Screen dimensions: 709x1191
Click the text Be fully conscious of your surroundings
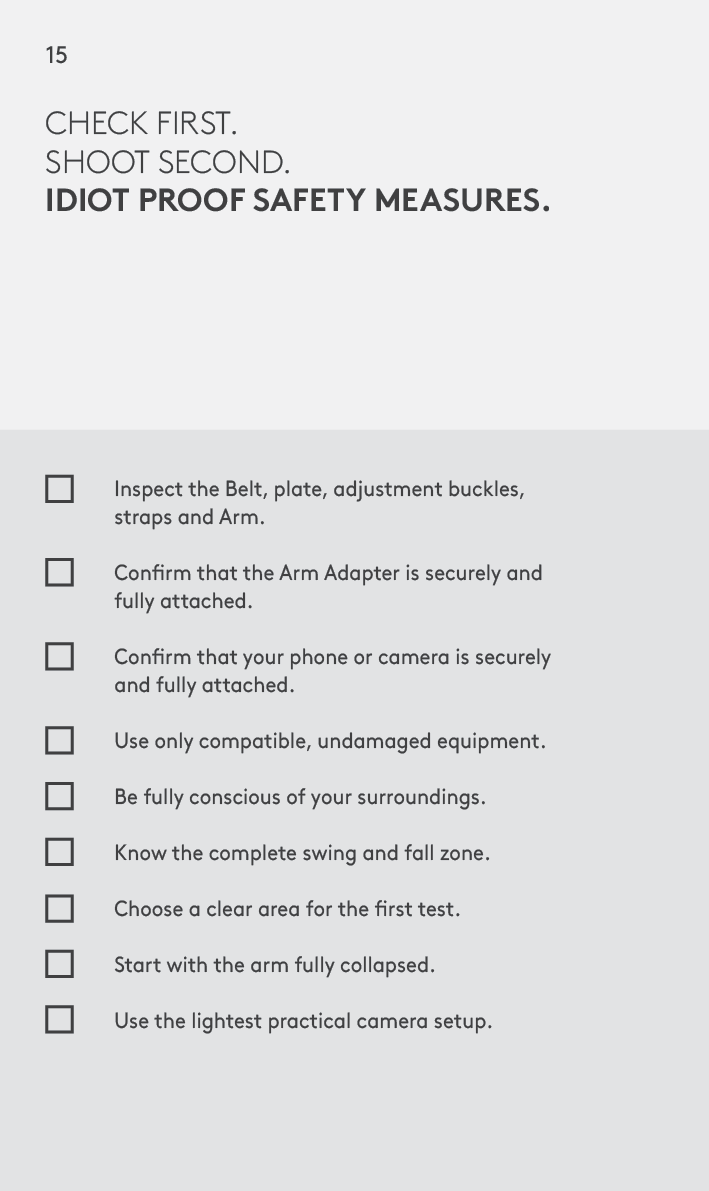[x=299, y=798]
